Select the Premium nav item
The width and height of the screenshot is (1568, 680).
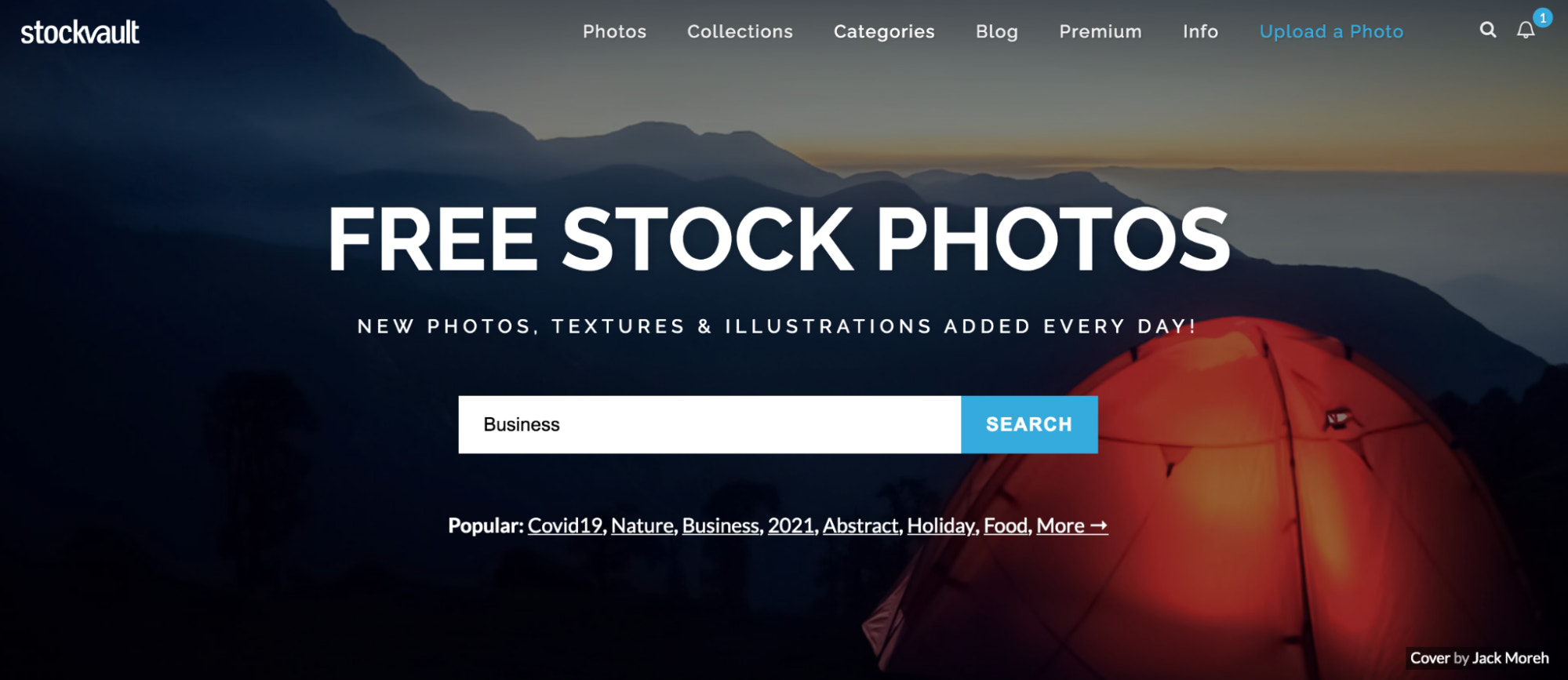point(1101,31)
